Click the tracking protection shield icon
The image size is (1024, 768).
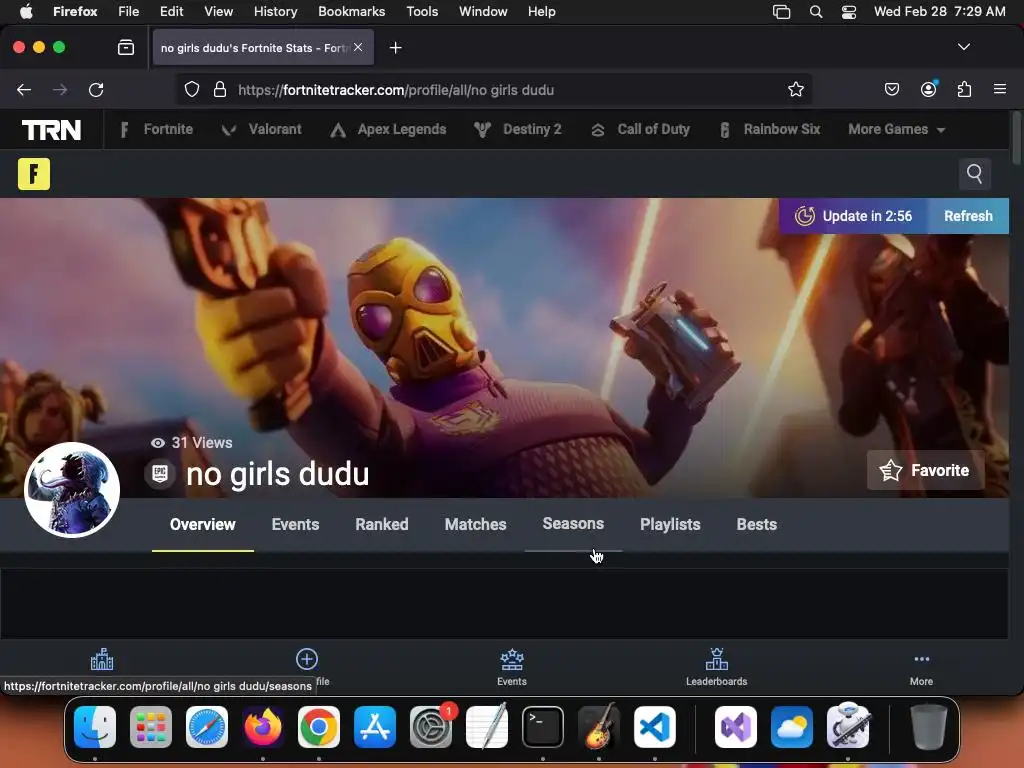(x=191, y=89)
